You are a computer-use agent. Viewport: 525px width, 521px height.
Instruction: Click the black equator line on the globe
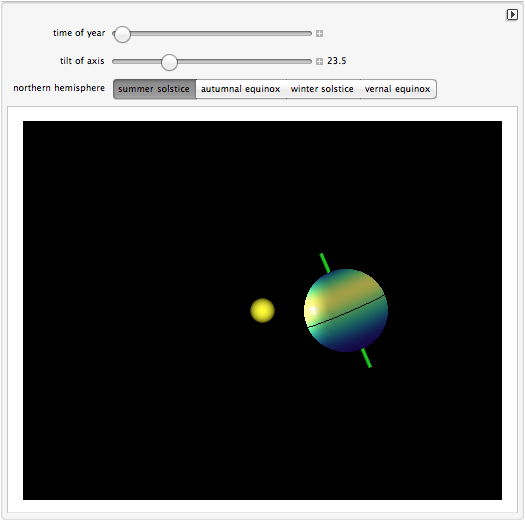(x=346, y=311)
